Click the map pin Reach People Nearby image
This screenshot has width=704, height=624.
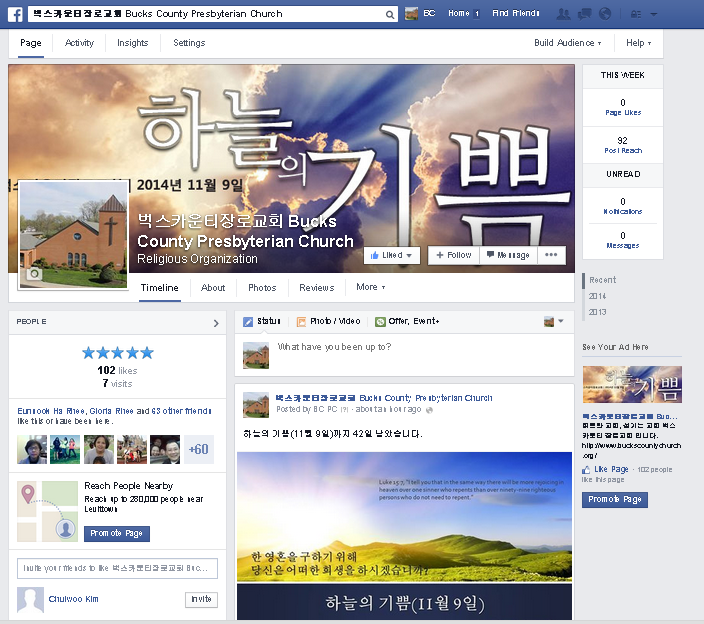48,511
